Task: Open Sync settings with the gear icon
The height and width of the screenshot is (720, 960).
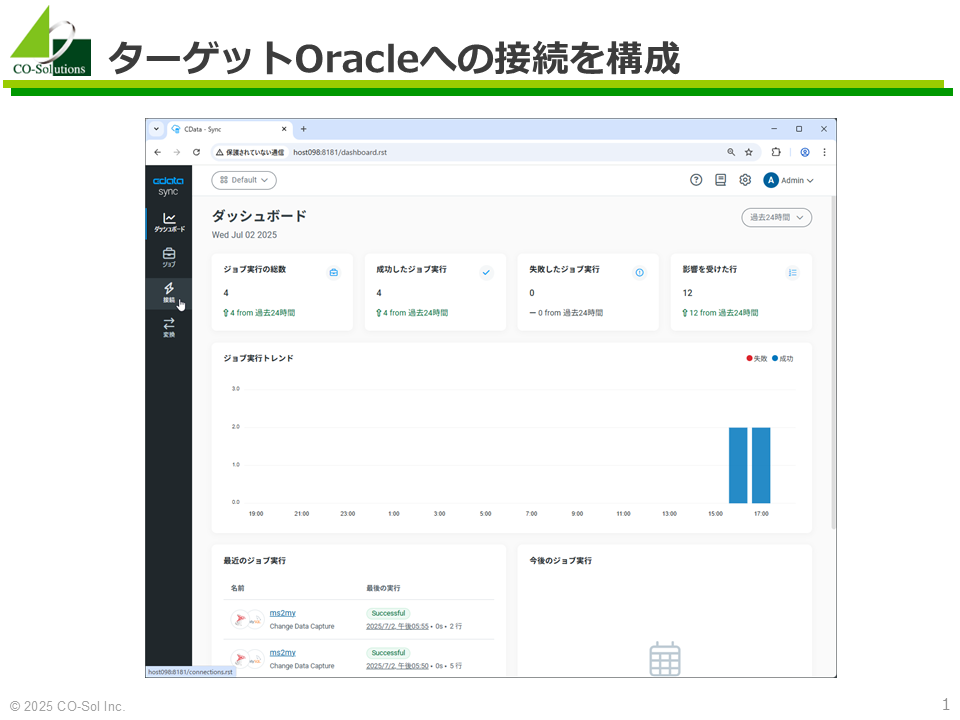Action: coord(745,180)
